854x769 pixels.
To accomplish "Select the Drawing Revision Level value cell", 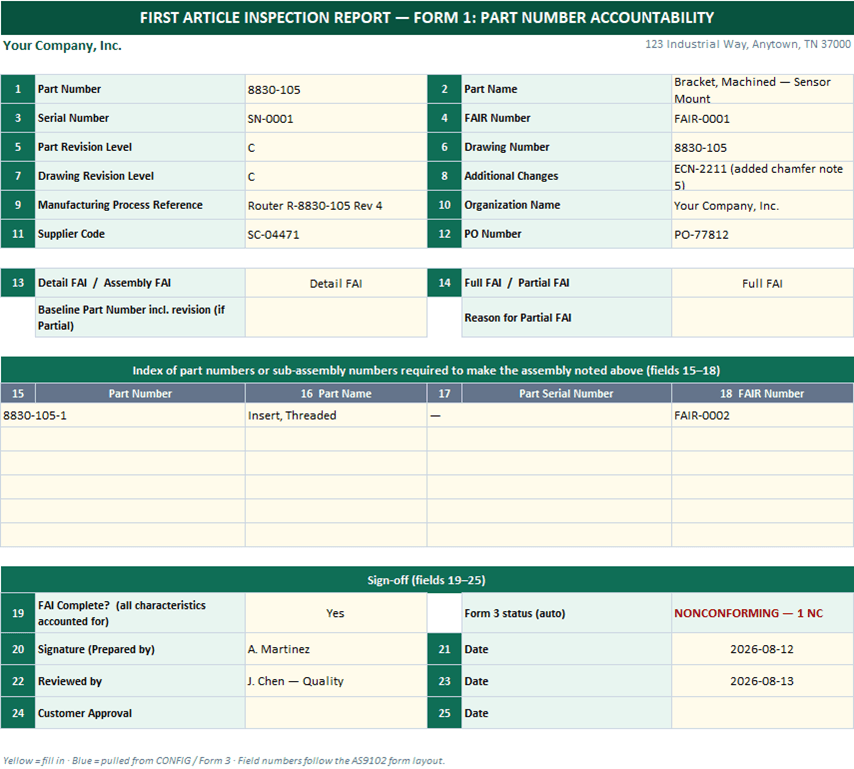I will (336, 176).
